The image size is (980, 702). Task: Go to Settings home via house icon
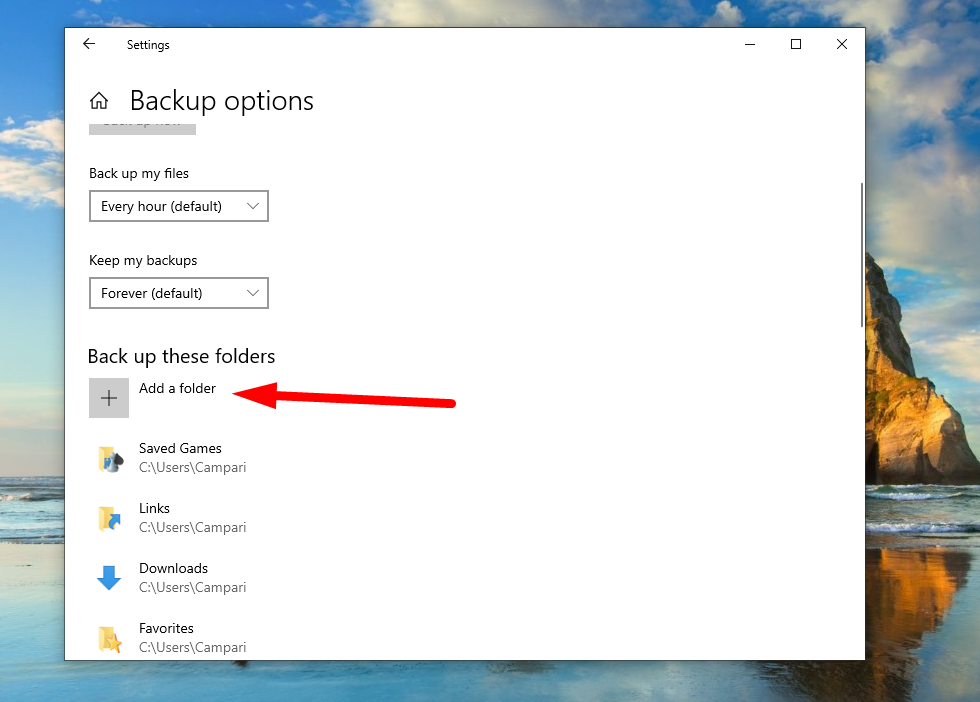tap(99, 101)
